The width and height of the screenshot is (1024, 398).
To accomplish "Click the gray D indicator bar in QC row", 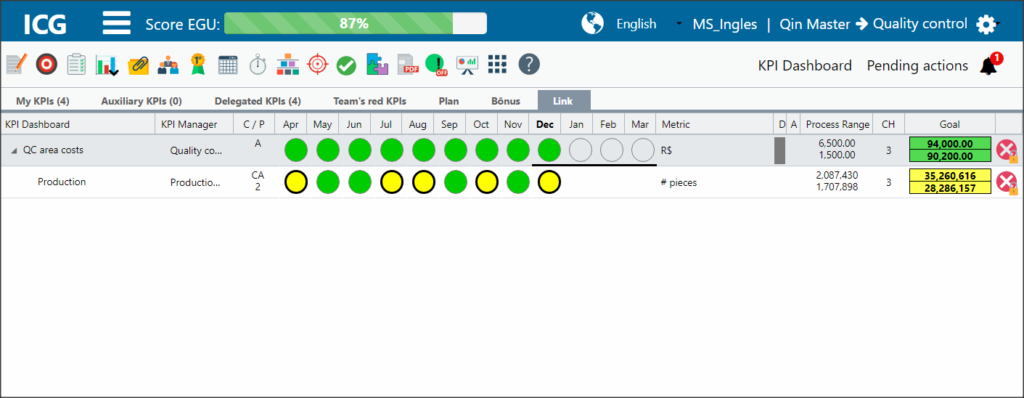I will 780,150.
